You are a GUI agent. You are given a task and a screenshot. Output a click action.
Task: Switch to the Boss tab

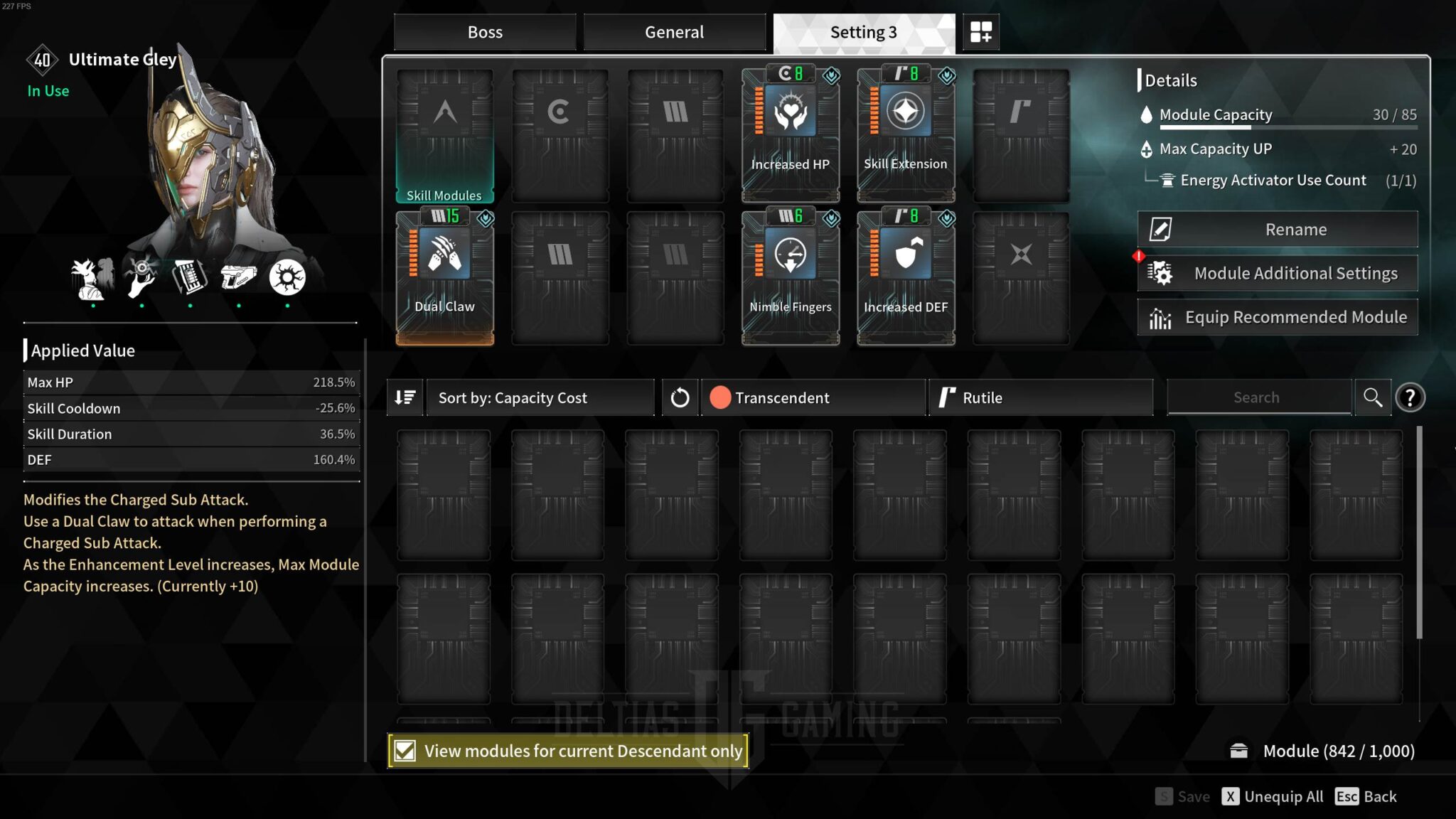click(484, 31)
